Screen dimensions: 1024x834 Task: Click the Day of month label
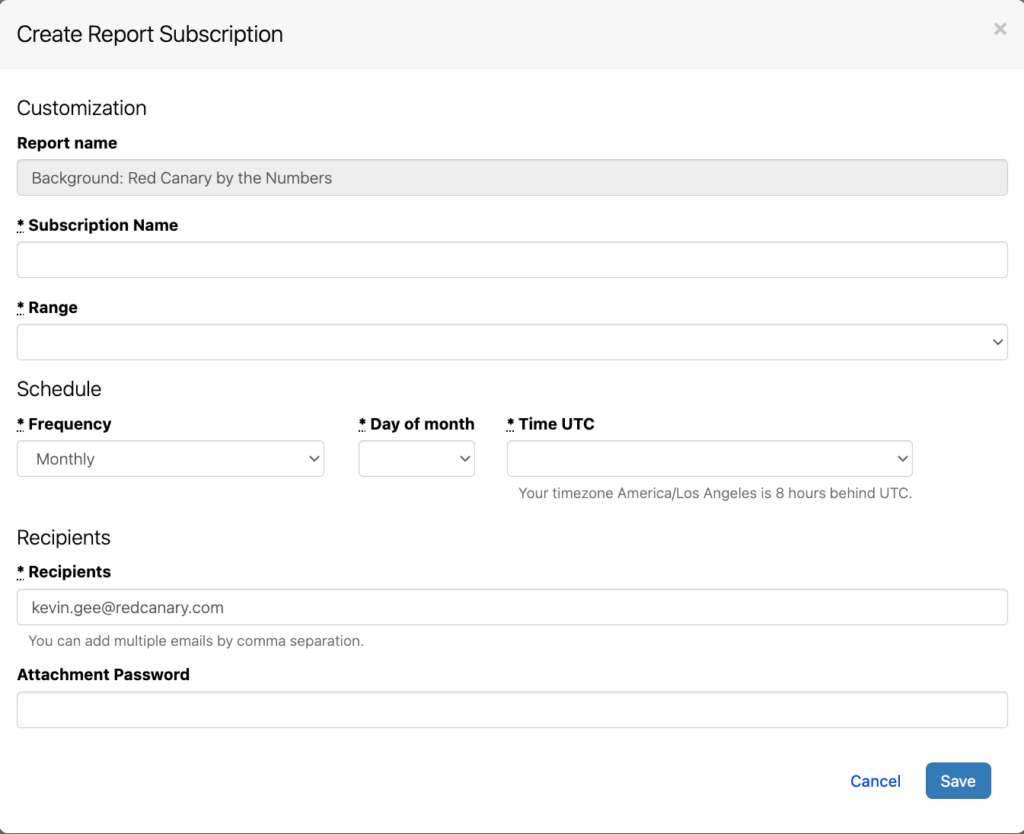(421, 424)
